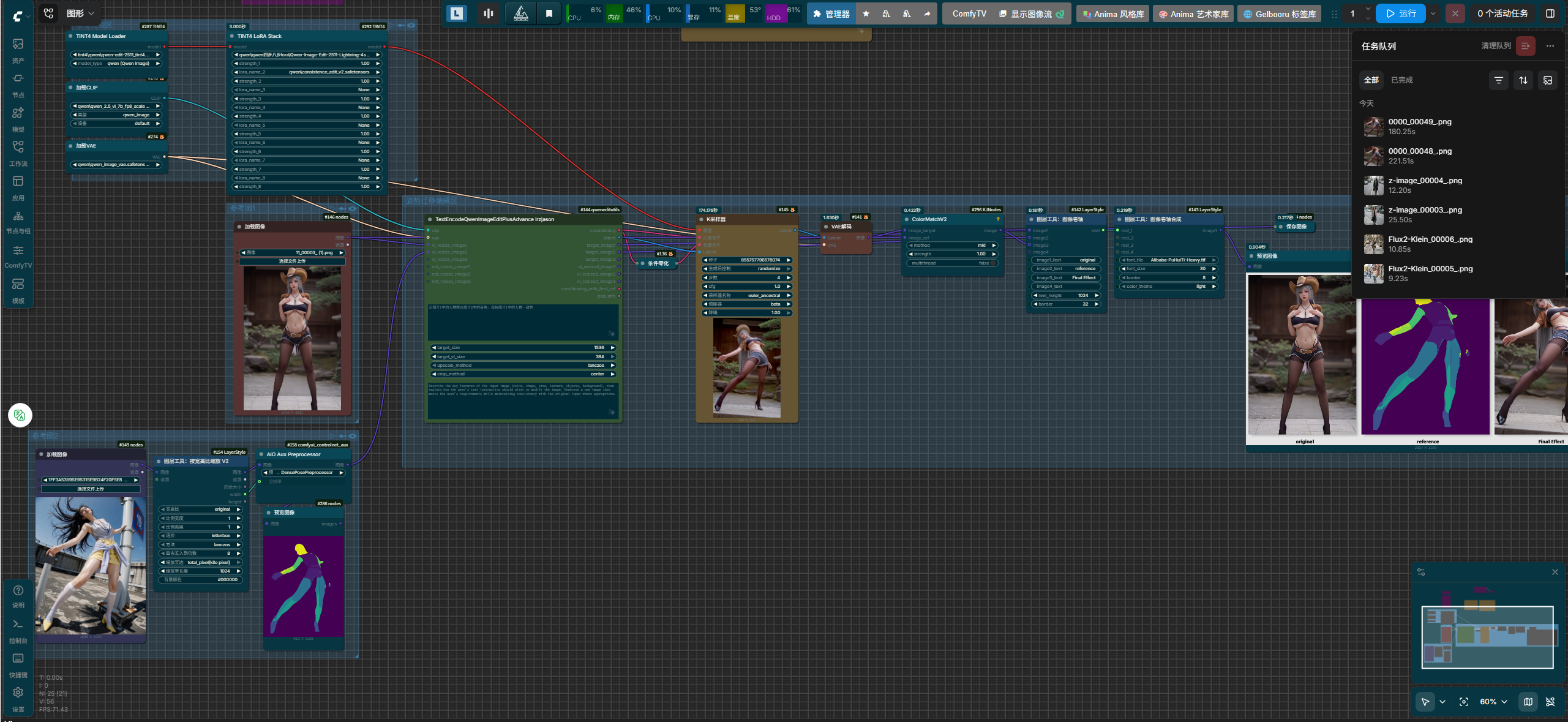Open the upscale_method lanczos dropdown
1568x722 pixels.
(x=523, y=366)
